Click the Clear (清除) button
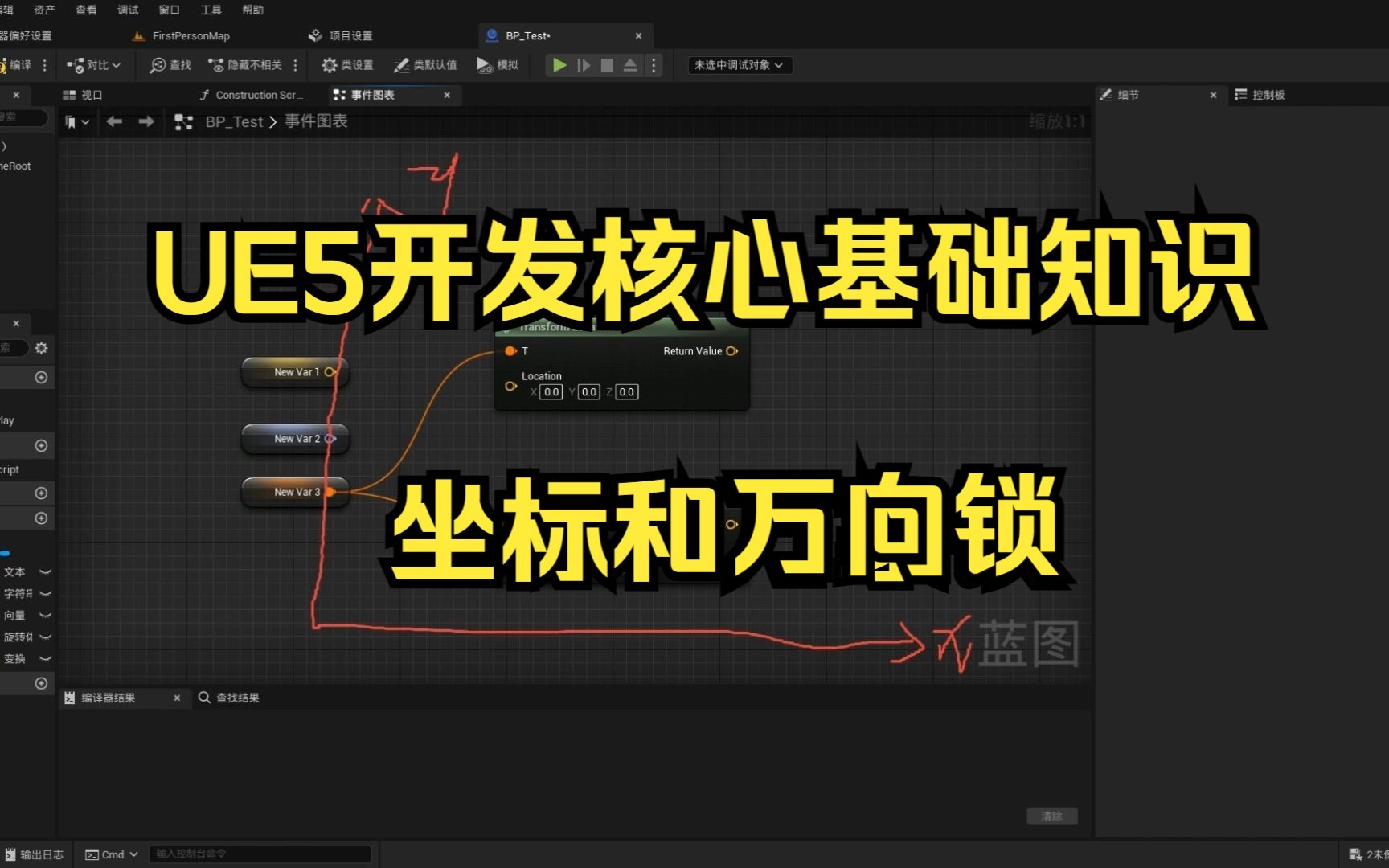Image resolution: width=1389 pixels, height=868 pixels. [x=1051, y=816]
